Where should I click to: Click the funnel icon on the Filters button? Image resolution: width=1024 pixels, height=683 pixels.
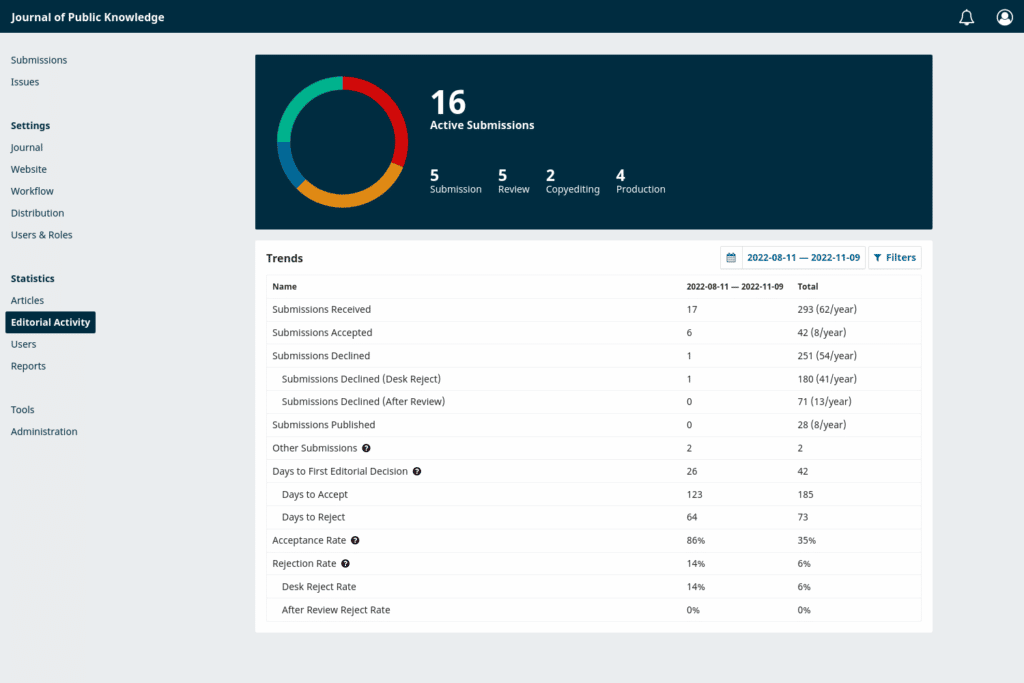[x=879, y=257]
